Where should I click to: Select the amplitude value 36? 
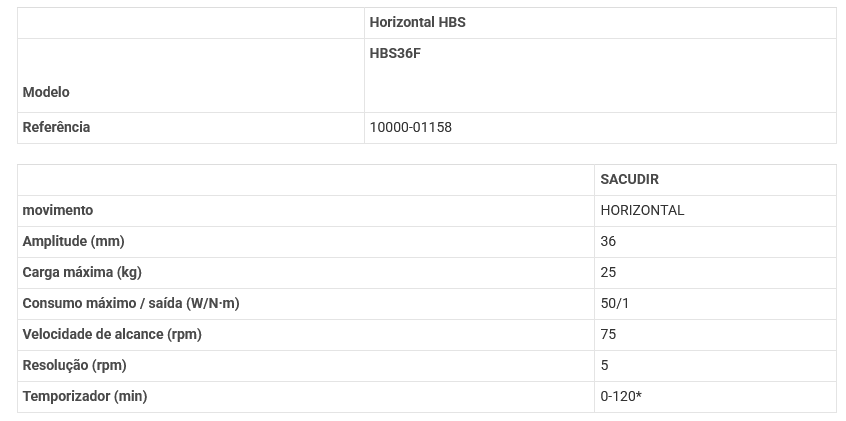(x=608, y=241)
